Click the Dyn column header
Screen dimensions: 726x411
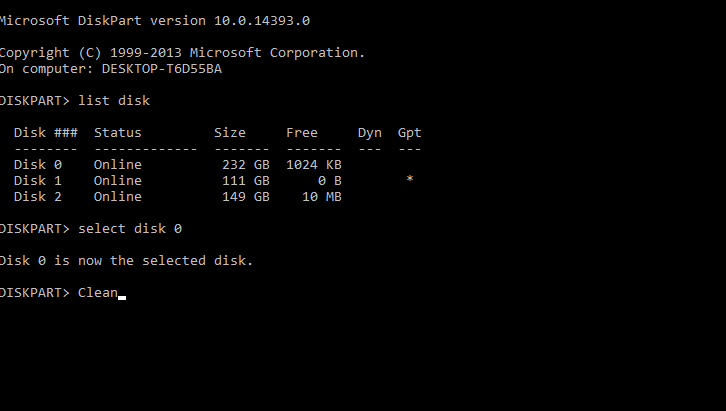[369, 133]
